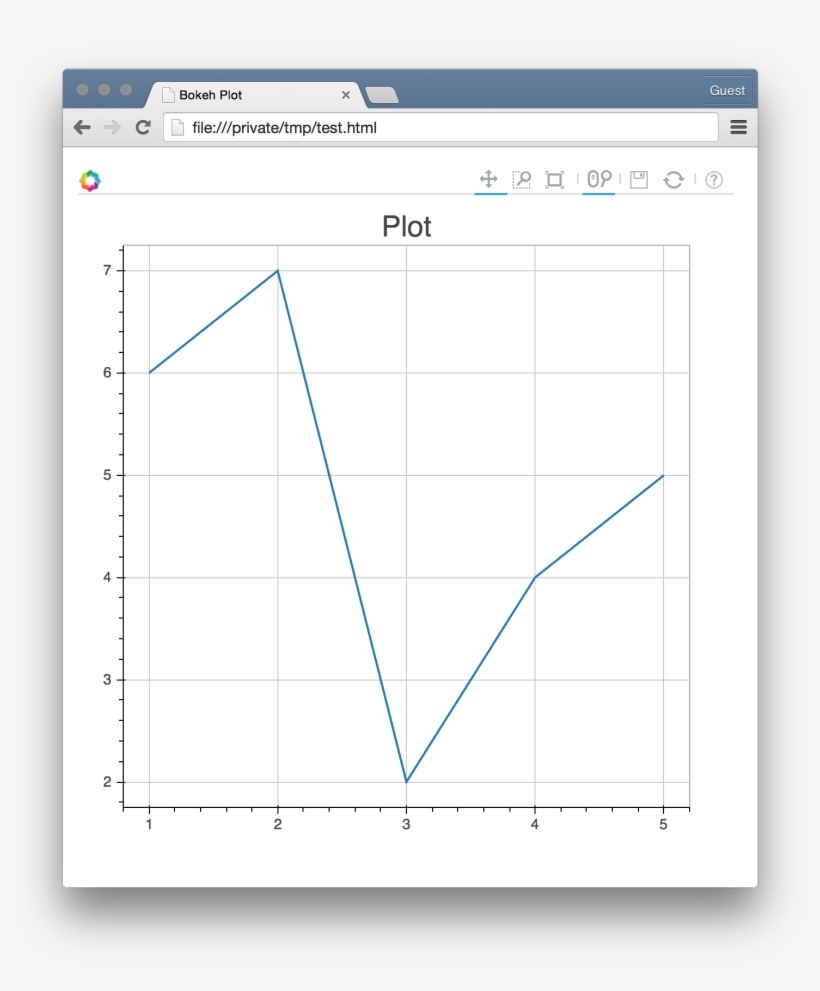Click the Bokeh logo icon
The width and height of the screenshot is (820, 991).
click(90, 181)
